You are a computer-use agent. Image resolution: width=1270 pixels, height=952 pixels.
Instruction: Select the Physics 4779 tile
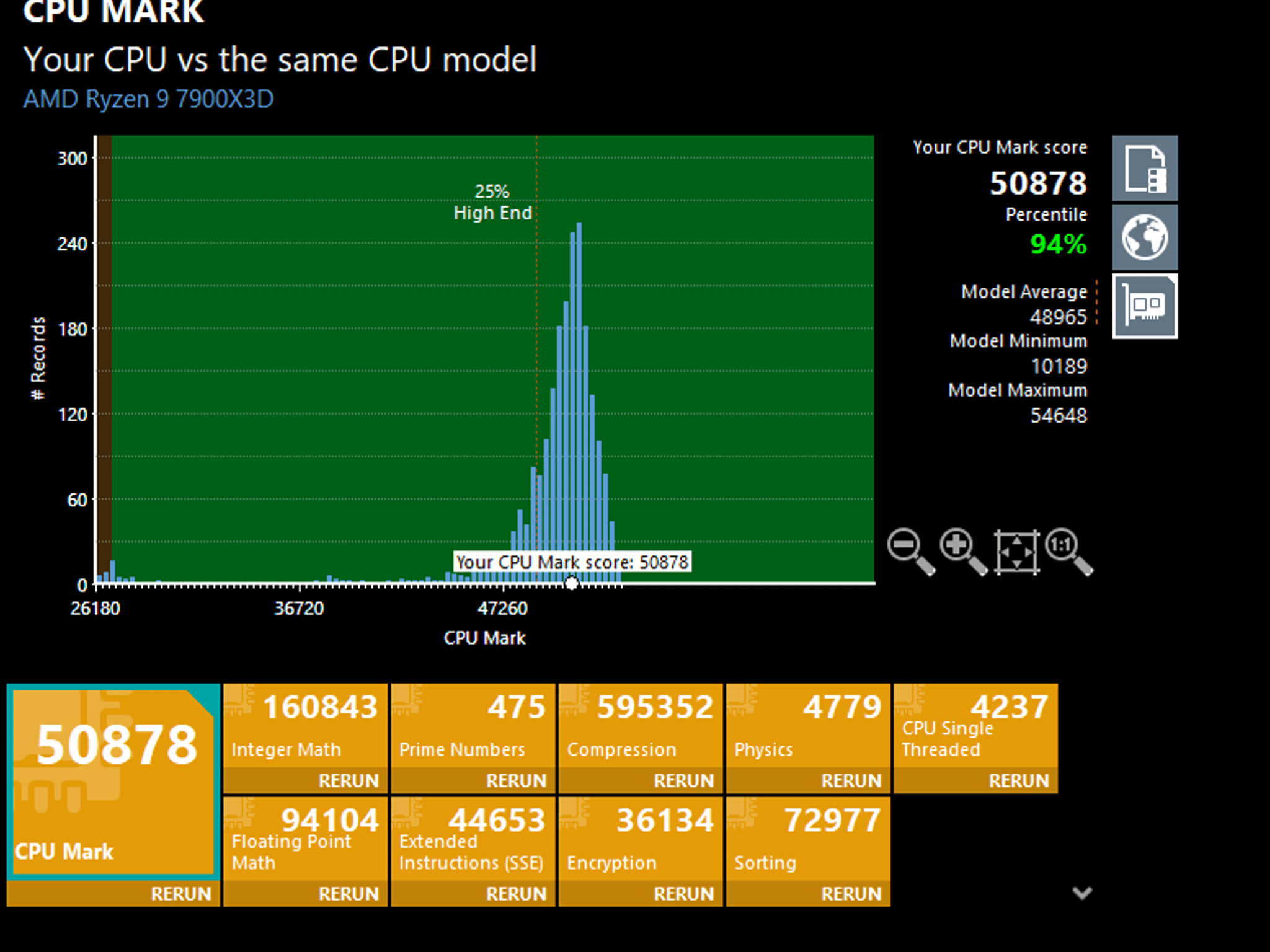point(808,726)
